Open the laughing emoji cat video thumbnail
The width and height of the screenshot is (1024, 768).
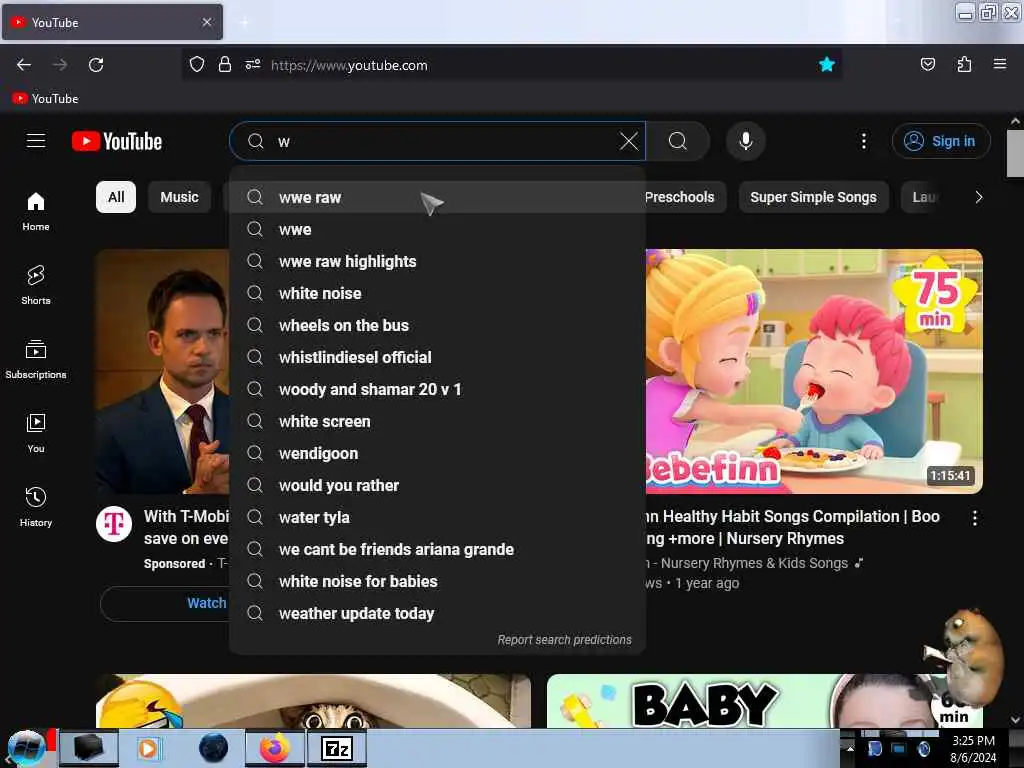313,701
